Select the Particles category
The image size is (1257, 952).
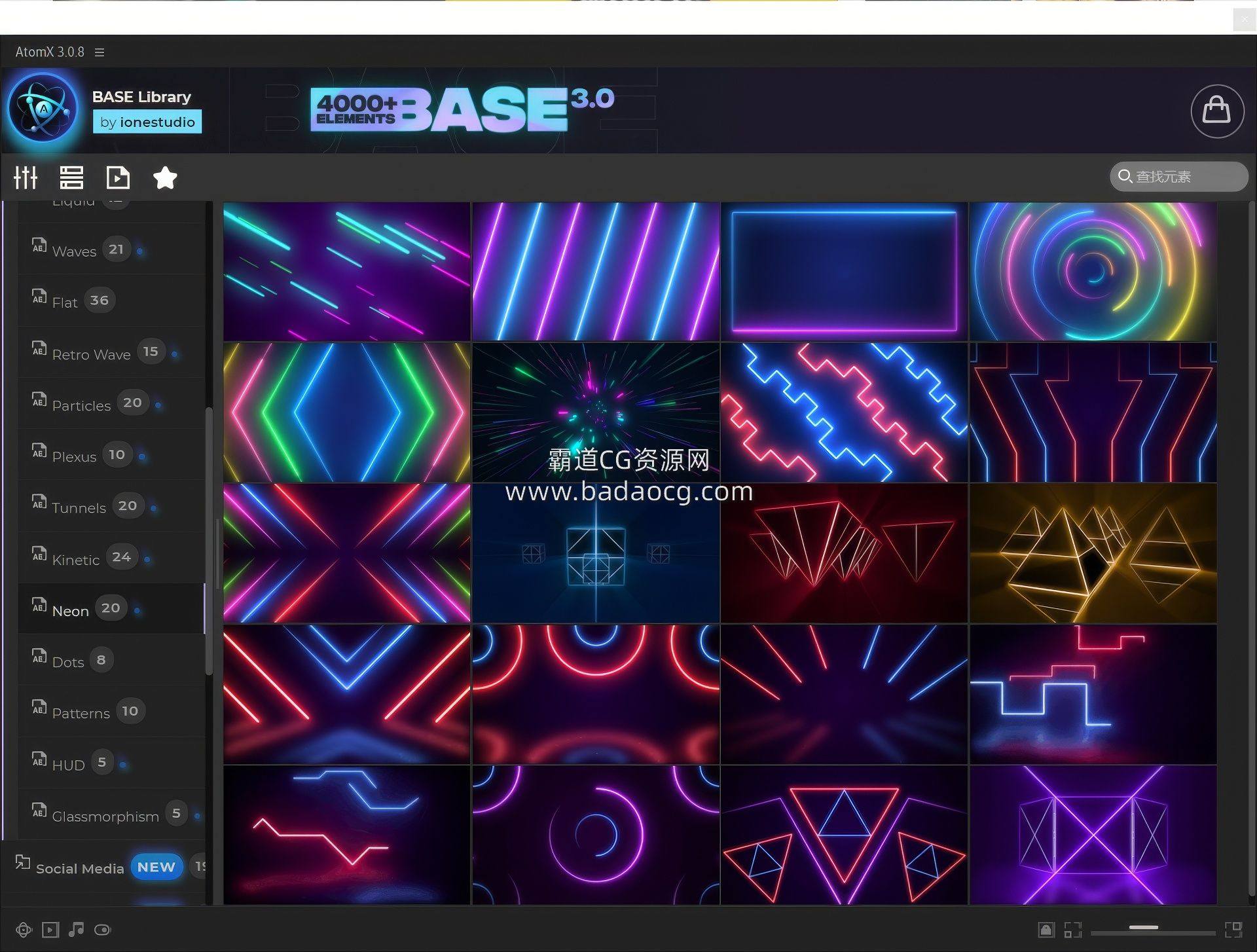[111, 403]
